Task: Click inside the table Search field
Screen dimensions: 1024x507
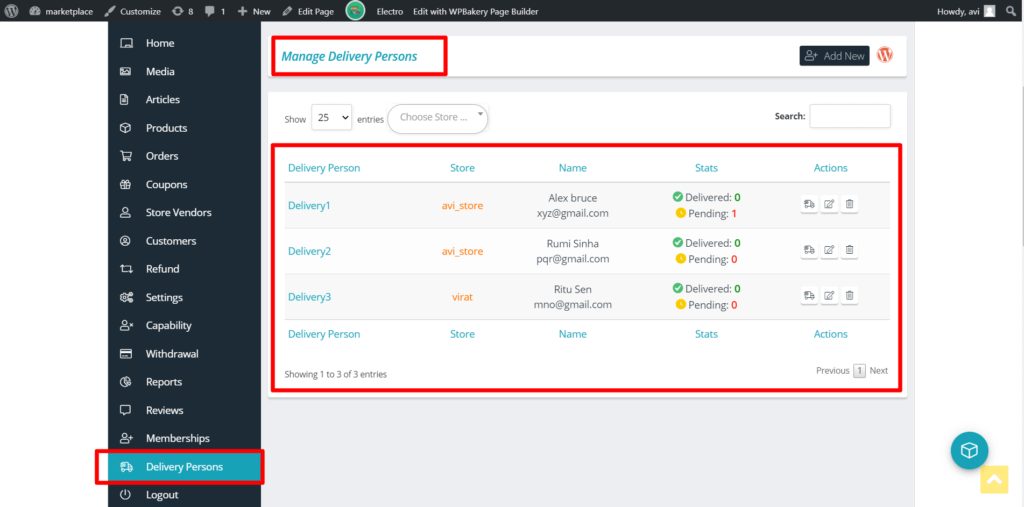Action: point(849,117)
